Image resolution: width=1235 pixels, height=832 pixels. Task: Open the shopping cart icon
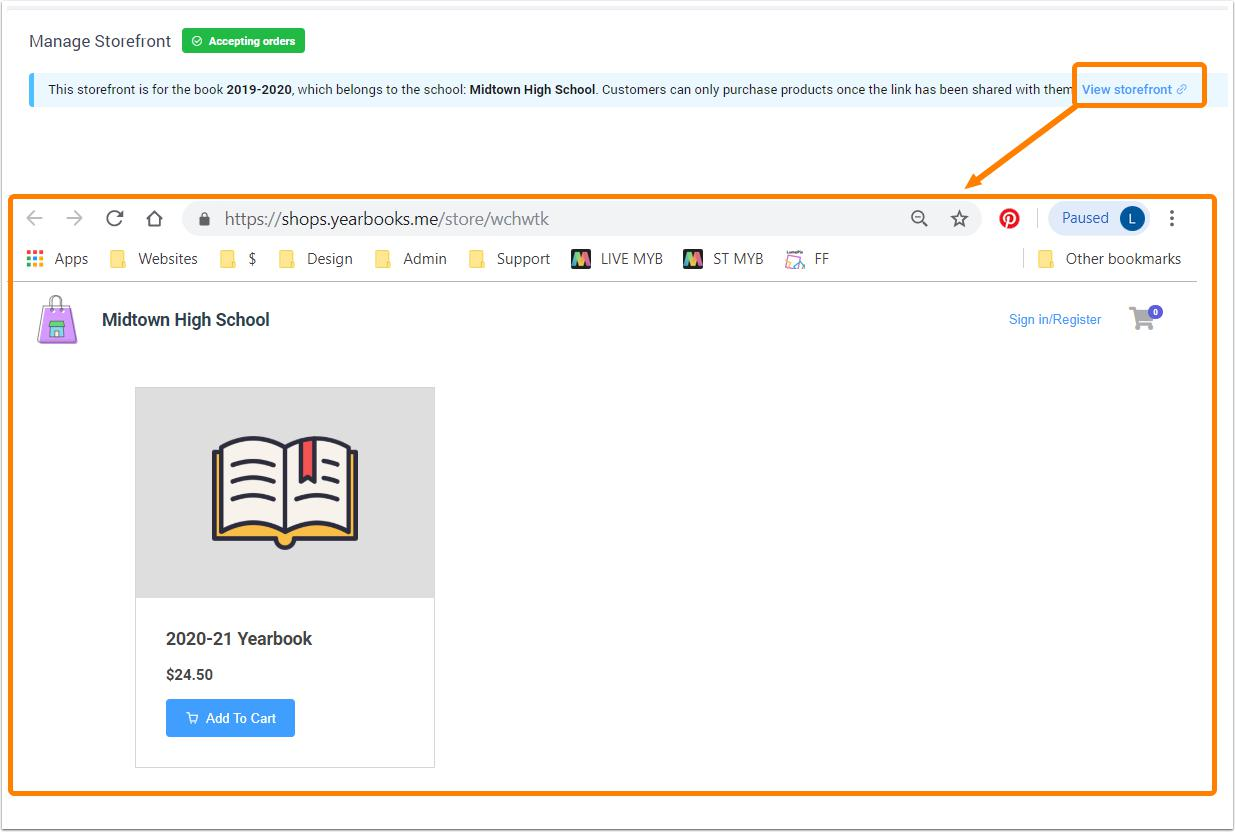(1145, 318)
